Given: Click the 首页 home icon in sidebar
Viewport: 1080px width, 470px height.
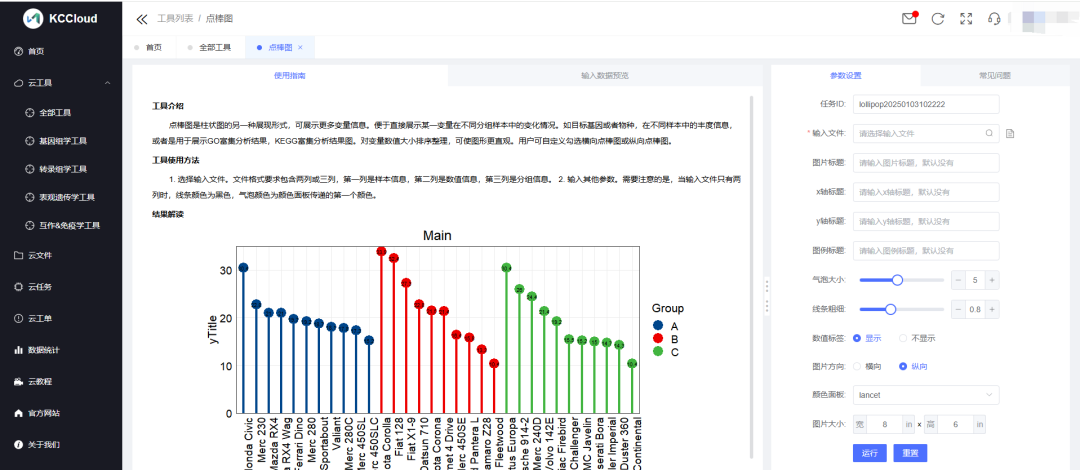Looking at the screenshot, I should (x=19, y=52).
